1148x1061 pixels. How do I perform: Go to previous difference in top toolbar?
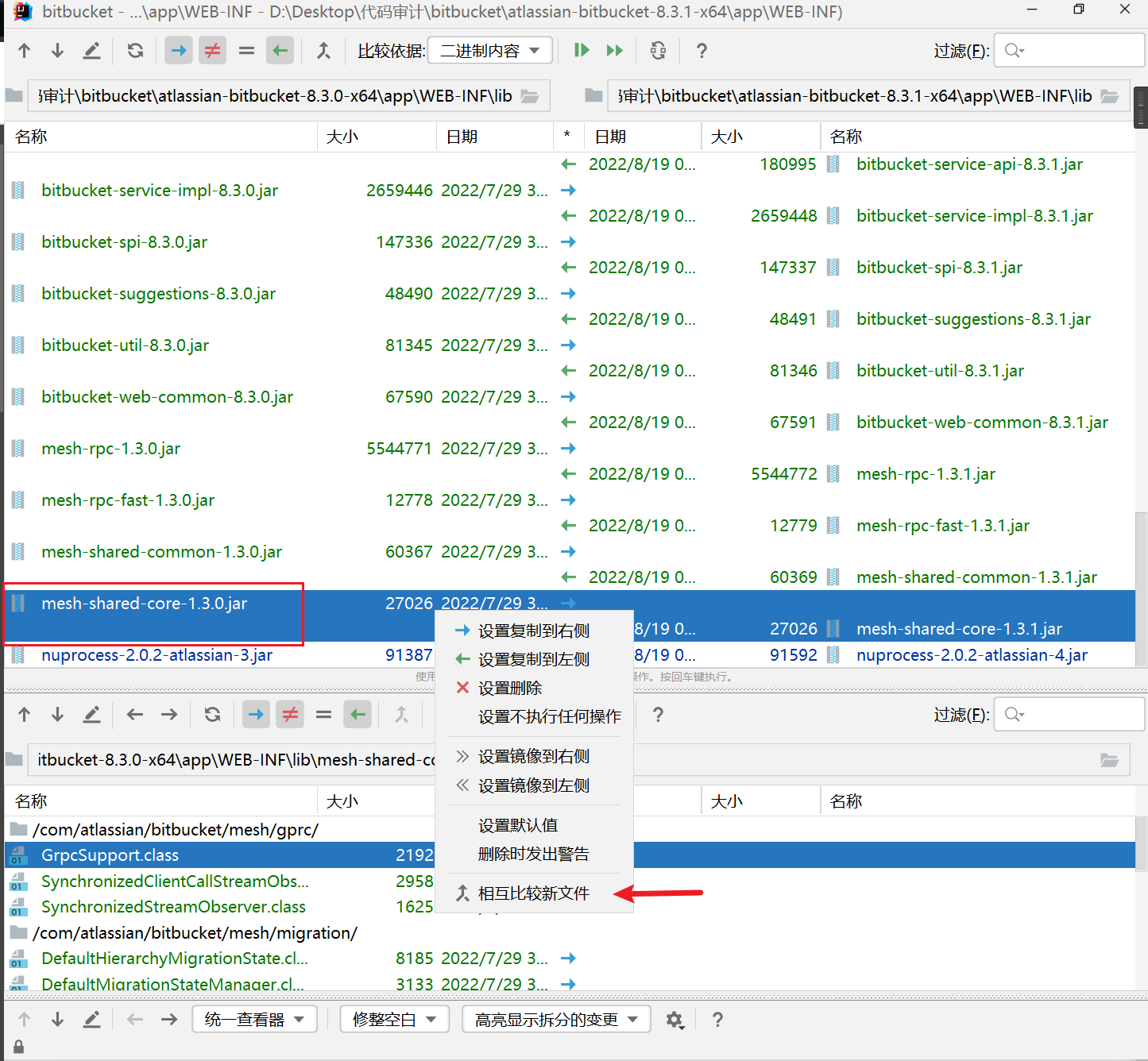coord(25,51)
